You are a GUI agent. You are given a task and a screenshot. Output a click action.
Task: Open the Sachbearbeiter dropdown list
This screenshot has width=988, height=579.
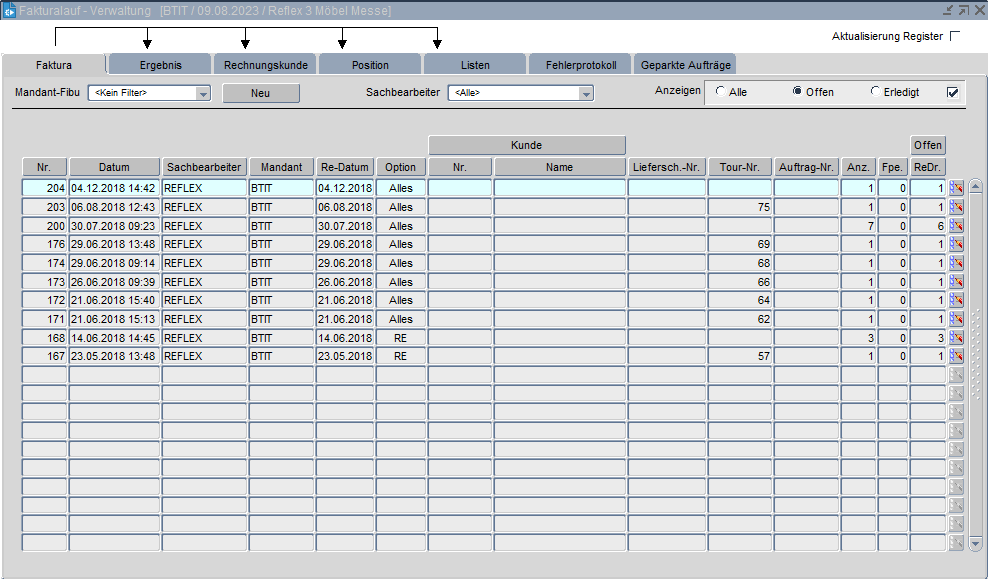586,94
